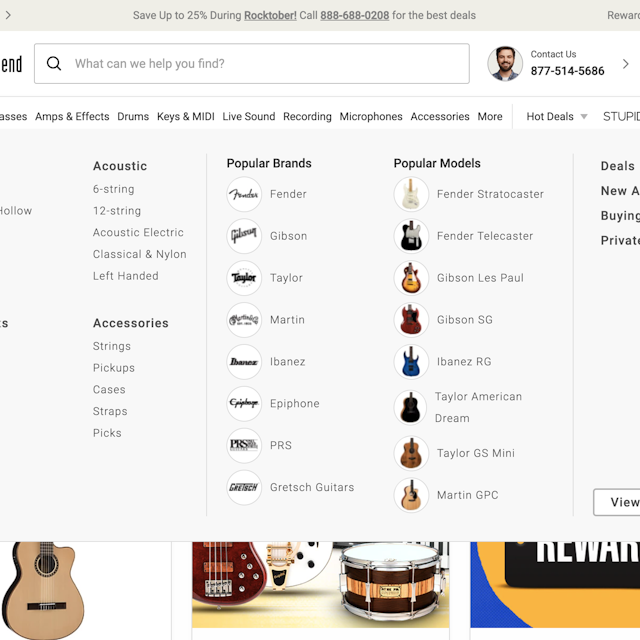Open the Live Sound menu
Viewport: 640px width, 640px height.
click(x=249, y=116)
